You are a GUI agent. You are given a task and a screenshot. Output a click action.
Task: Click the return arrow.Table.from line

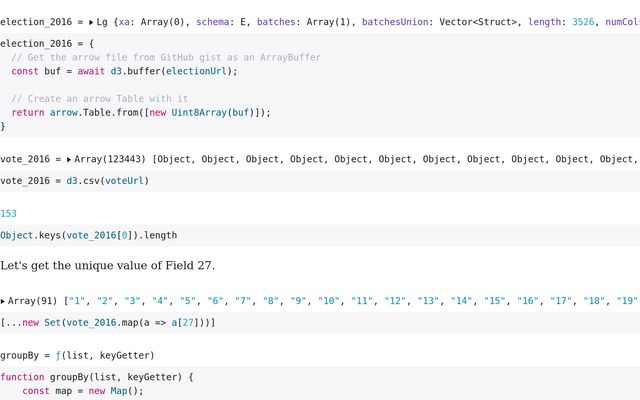point(141,113)
